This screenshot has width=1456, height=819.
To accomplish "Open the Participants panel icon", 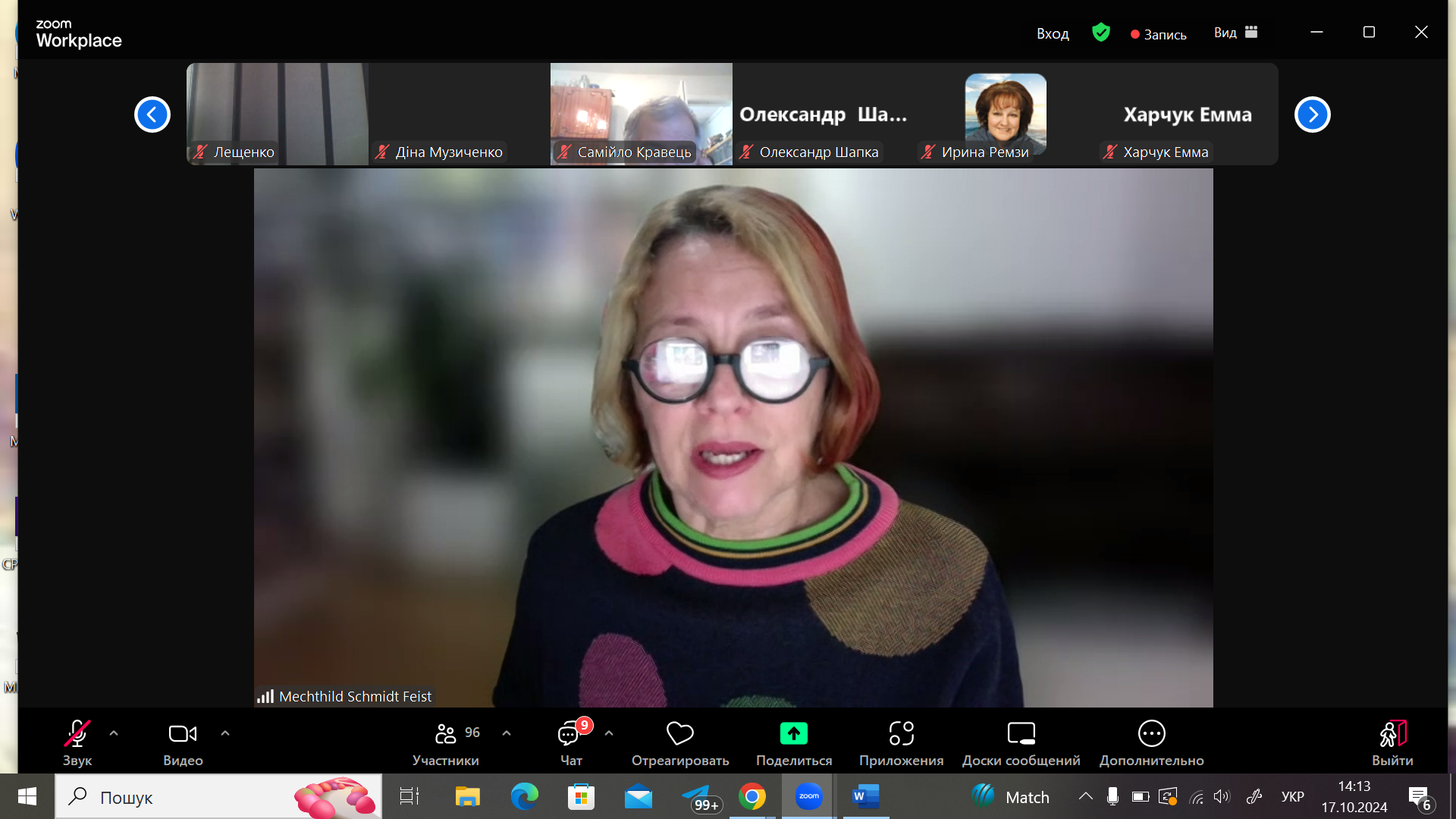I will 446,734.
